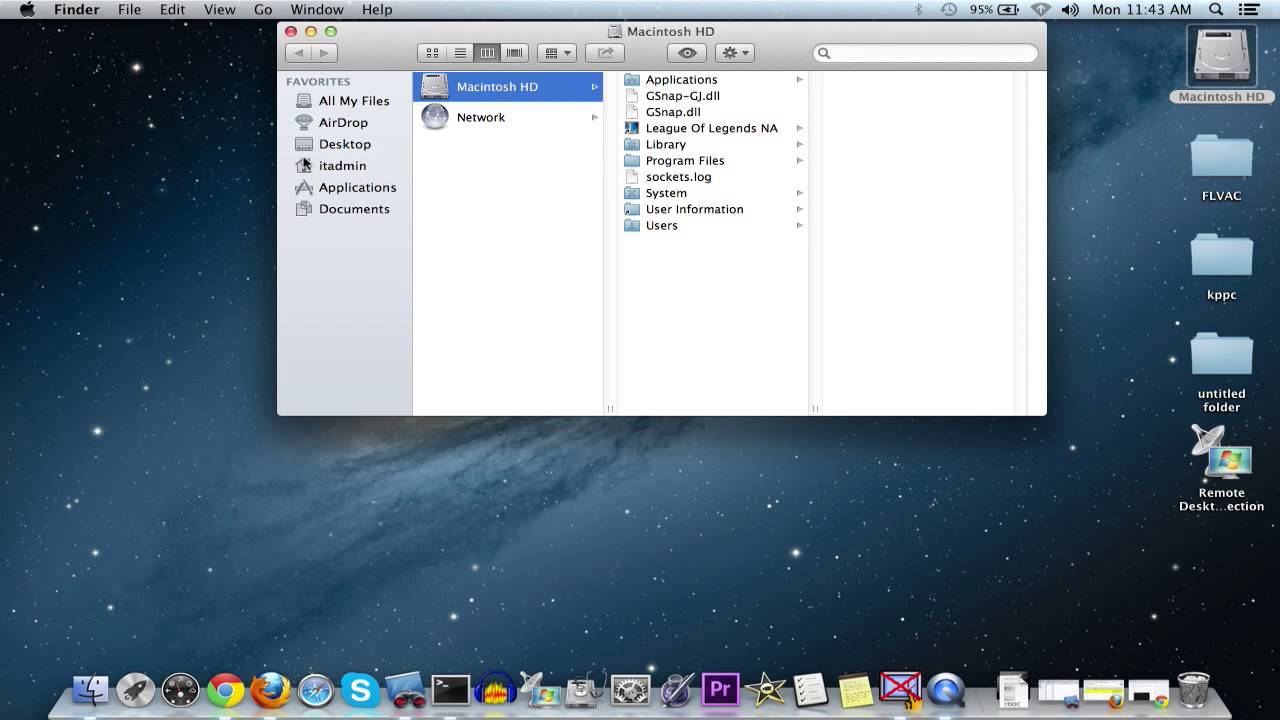
Task: Click the volume icon in menu bar
Action: click(1070, 9)
